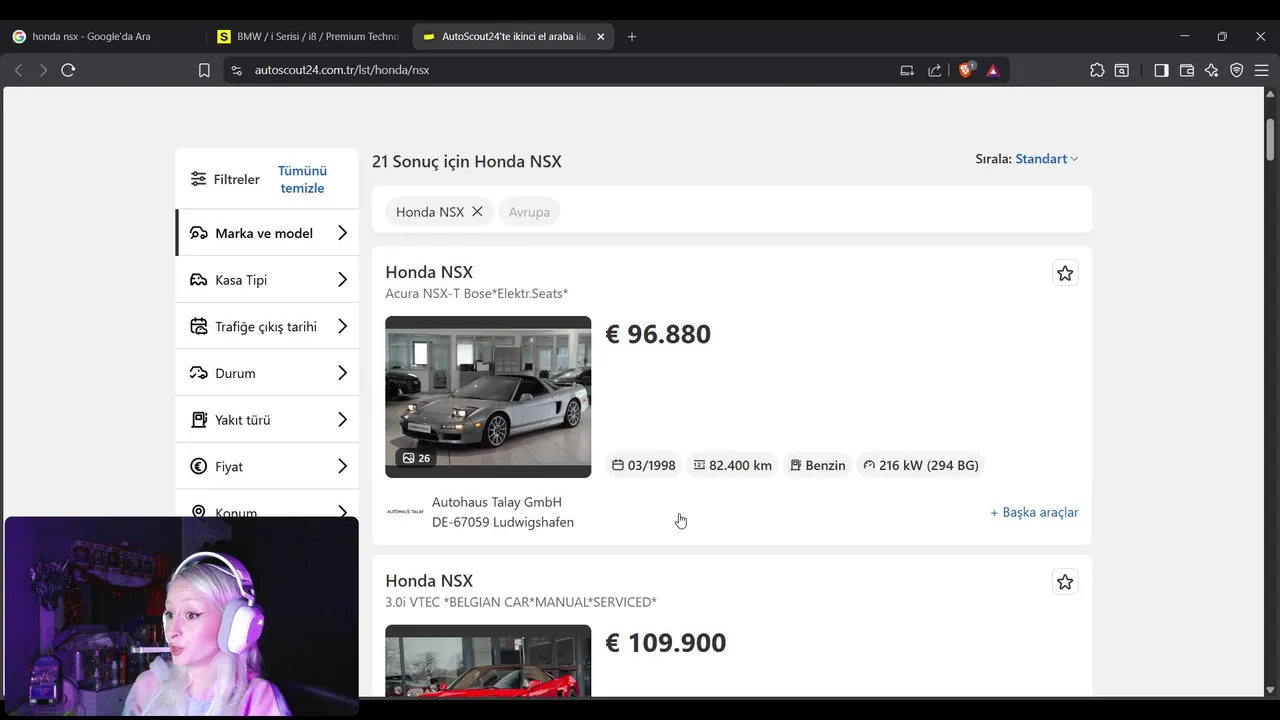View site information icon beside the URL
The image size is (1280, 720).
237,70
